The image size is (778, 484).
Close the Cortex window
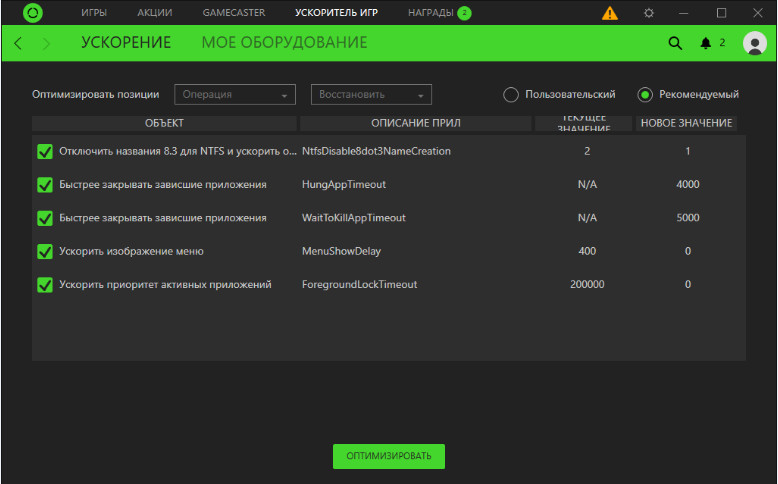[758, 13]
